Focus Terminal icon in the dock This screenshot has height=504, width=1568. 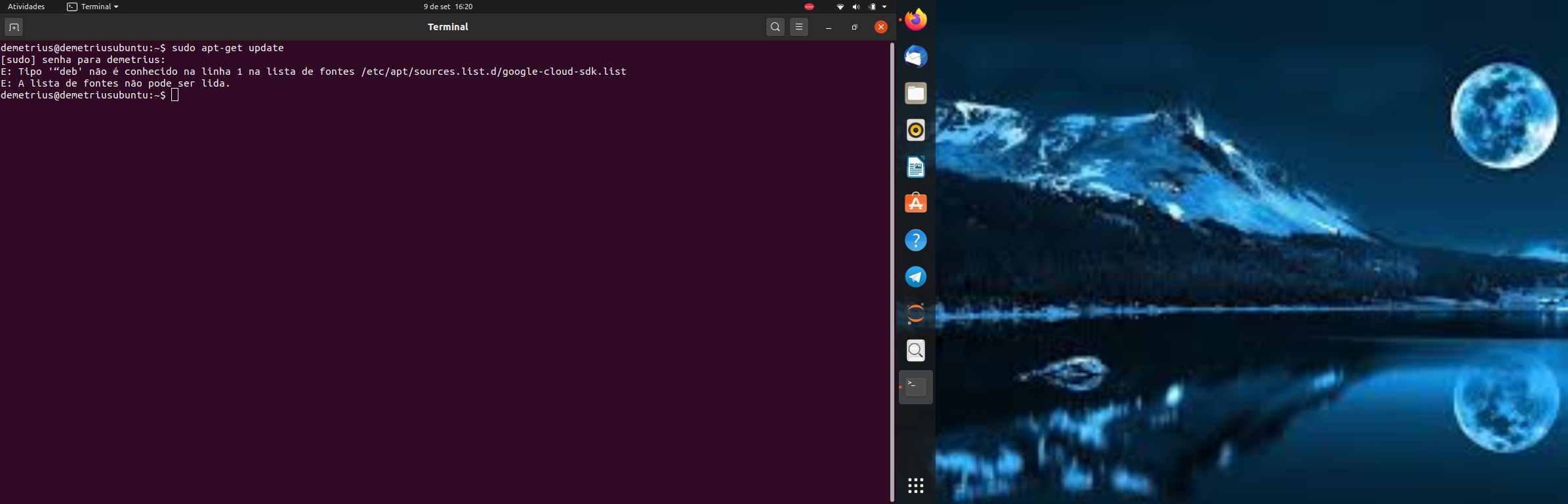916,387
